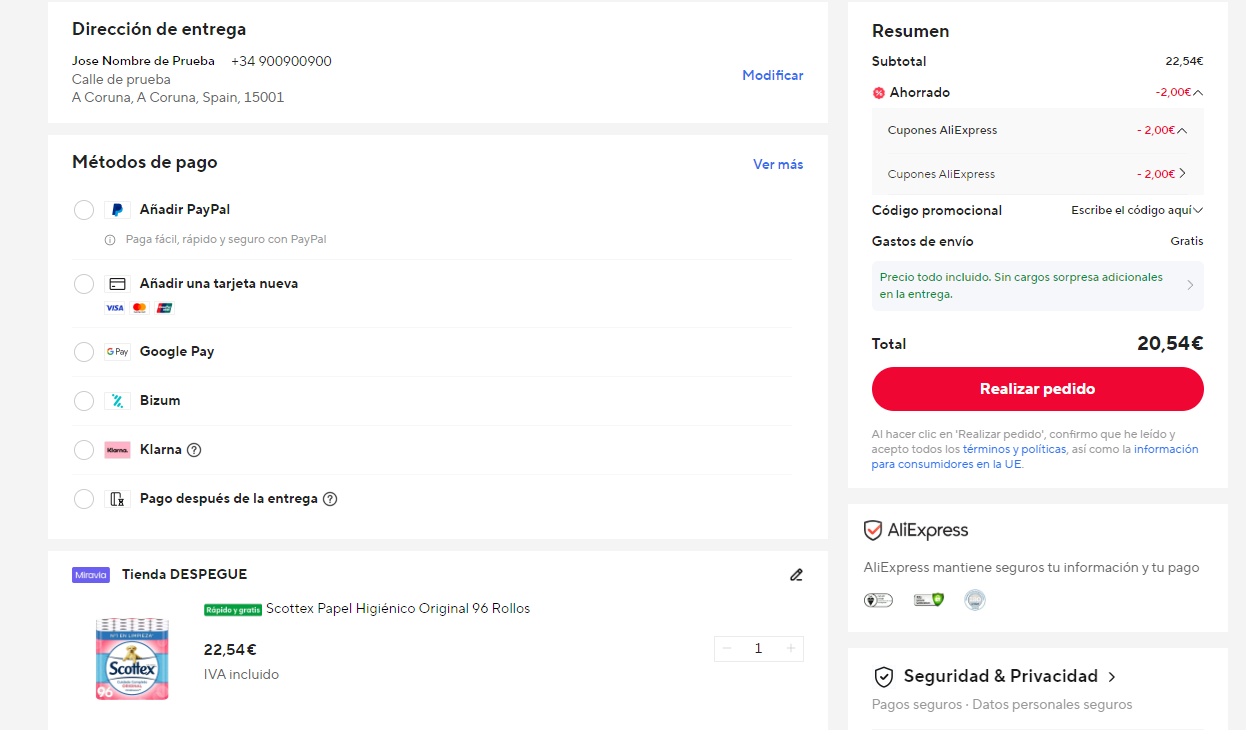Viewport: 1246px width, 730px height.
Task: Click the Google Pay logo icon
Action: (x=117, y=352)
